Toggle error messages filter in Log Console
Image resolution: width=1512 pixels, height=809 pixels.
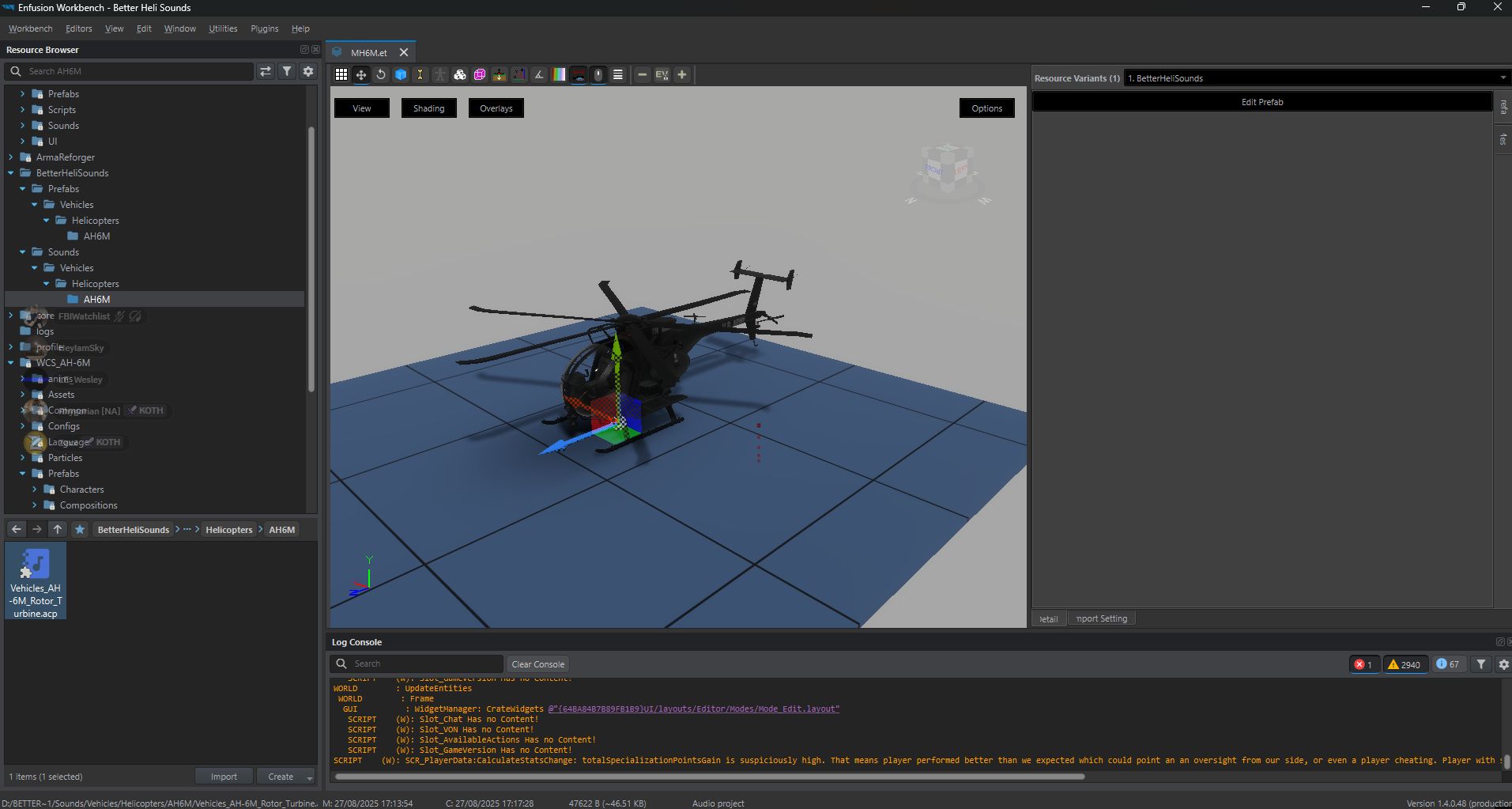pyautogui.click(x=1363, y=664)
